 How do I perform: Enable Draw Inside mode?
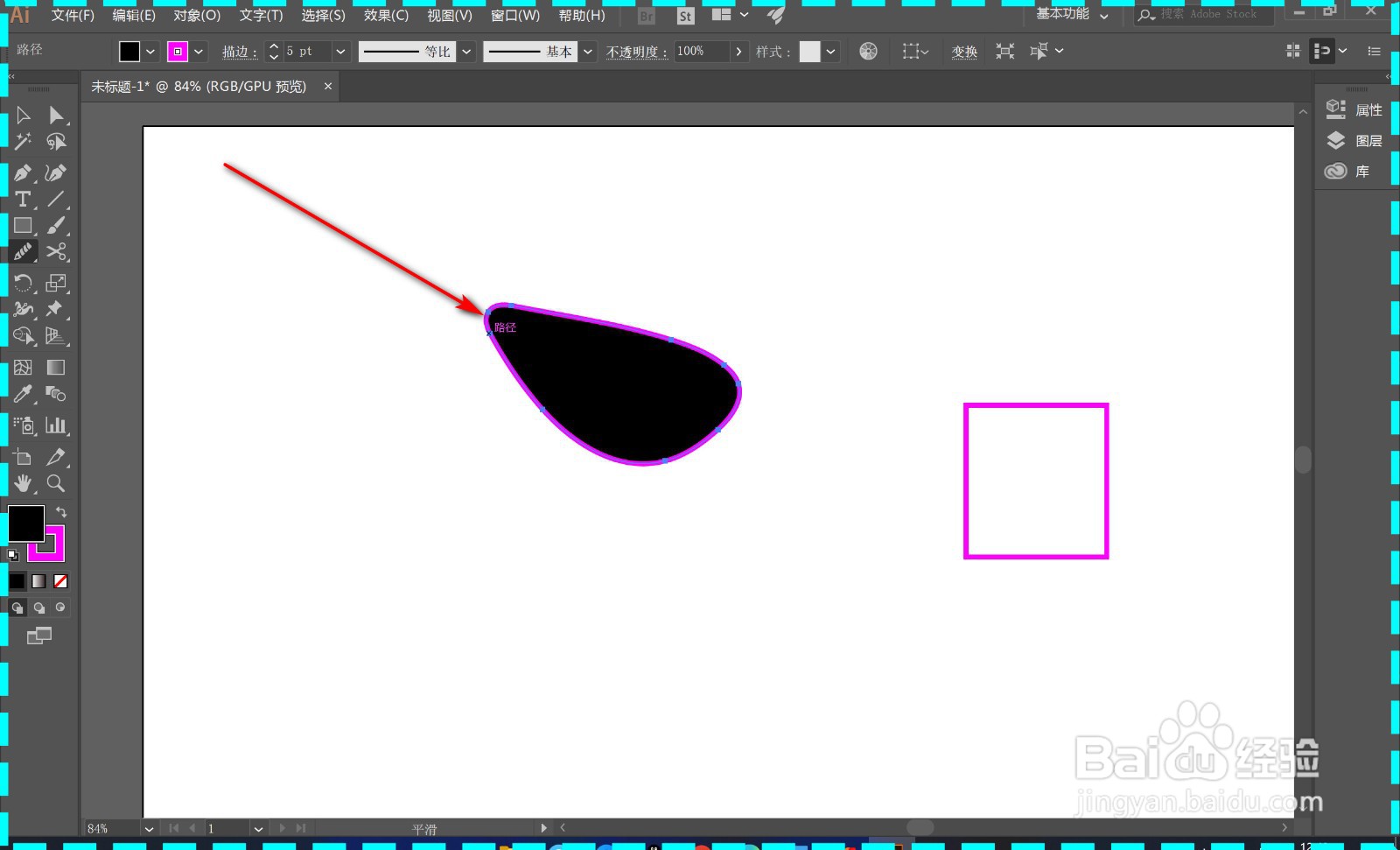tap(60, 608)
